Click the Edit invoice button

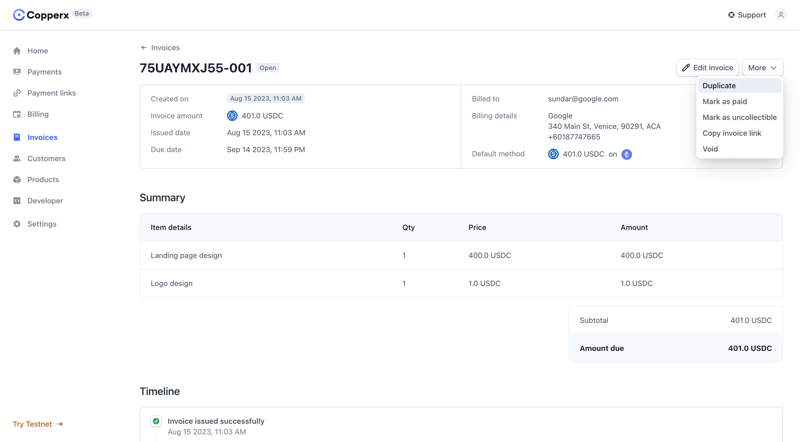pos(707,67)
